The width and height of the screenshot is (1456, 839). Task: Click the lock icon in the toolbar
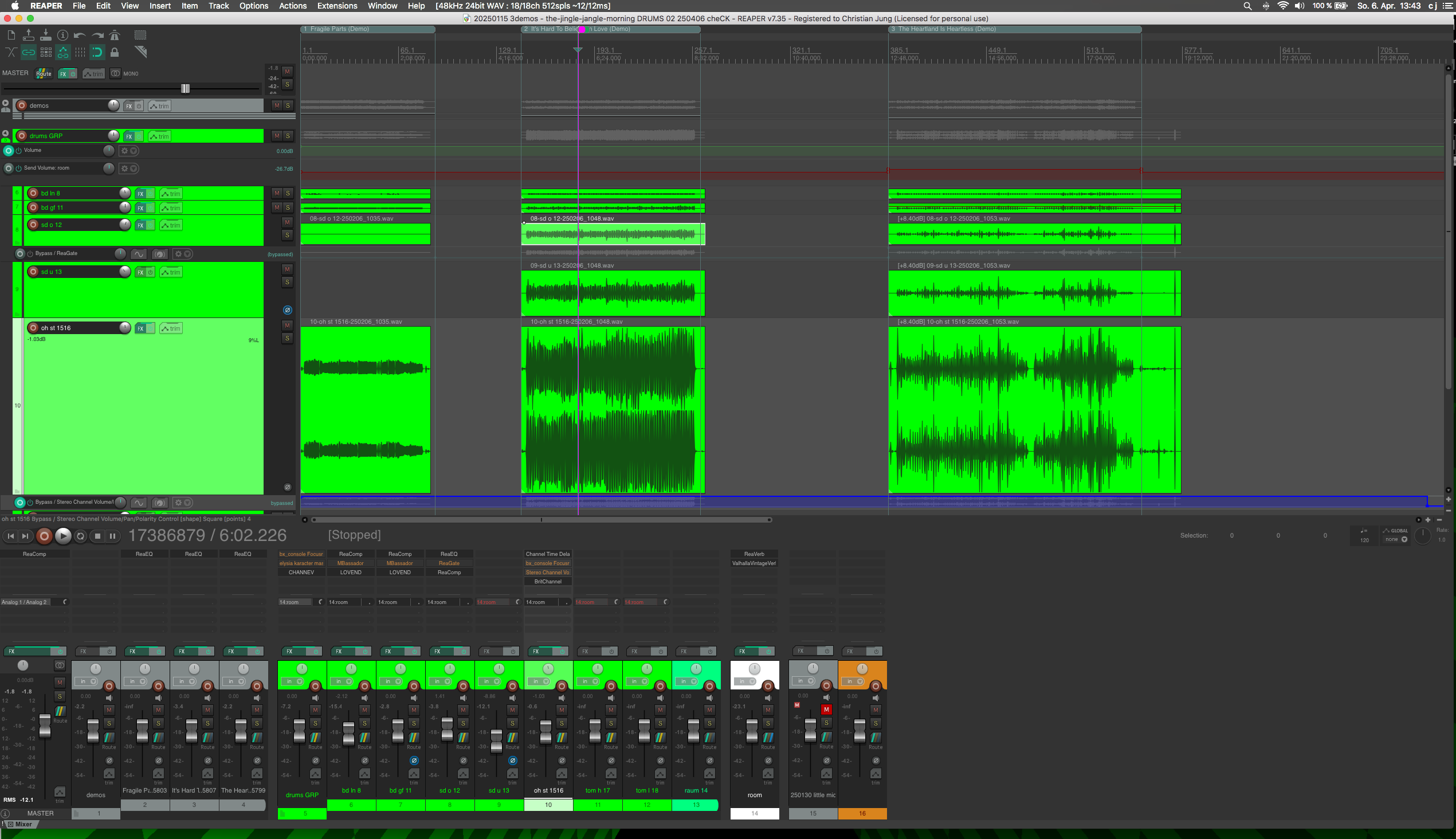115,53
